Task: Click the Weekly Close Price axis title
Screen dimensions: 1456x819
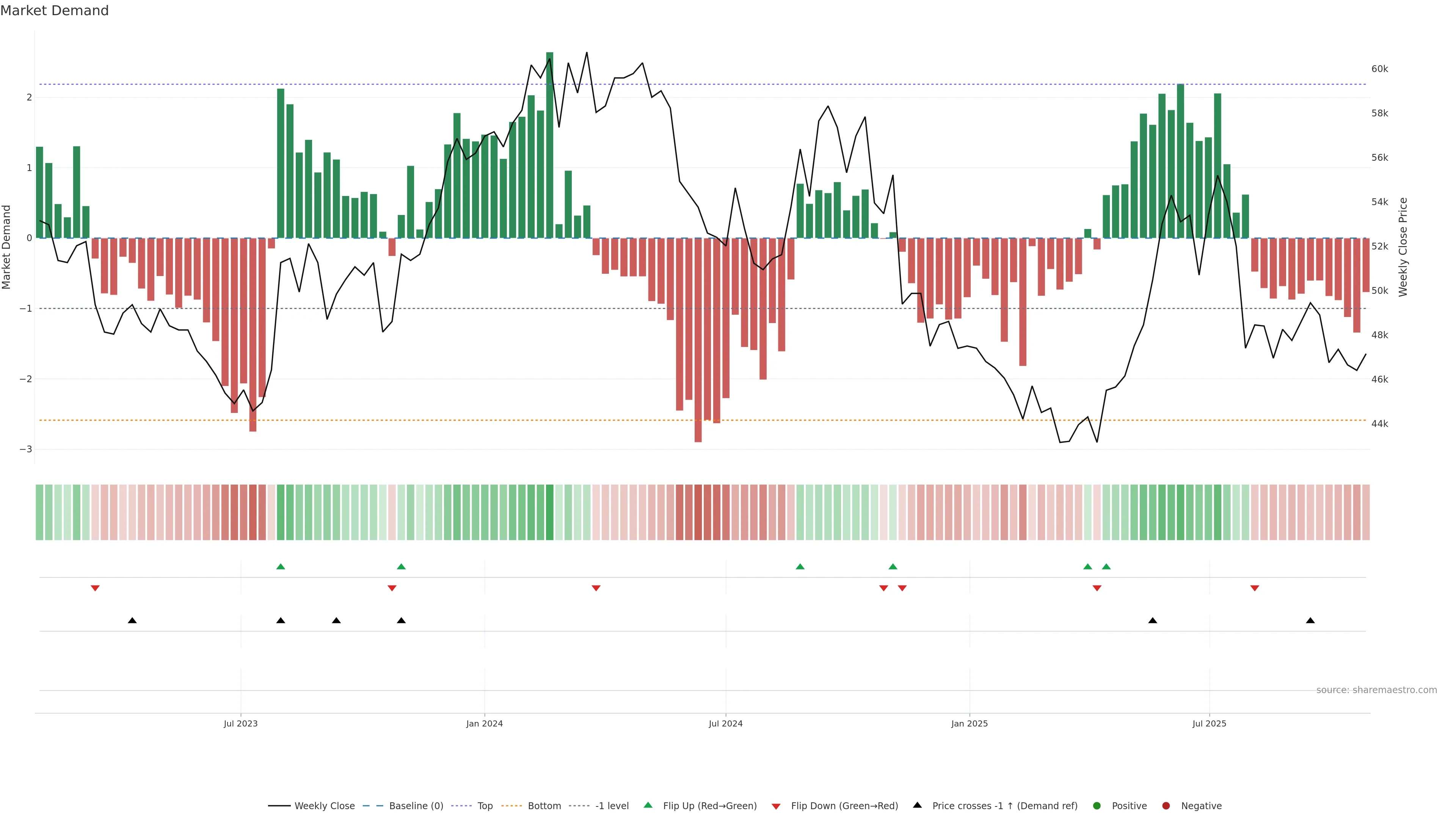Action: 1402,247
